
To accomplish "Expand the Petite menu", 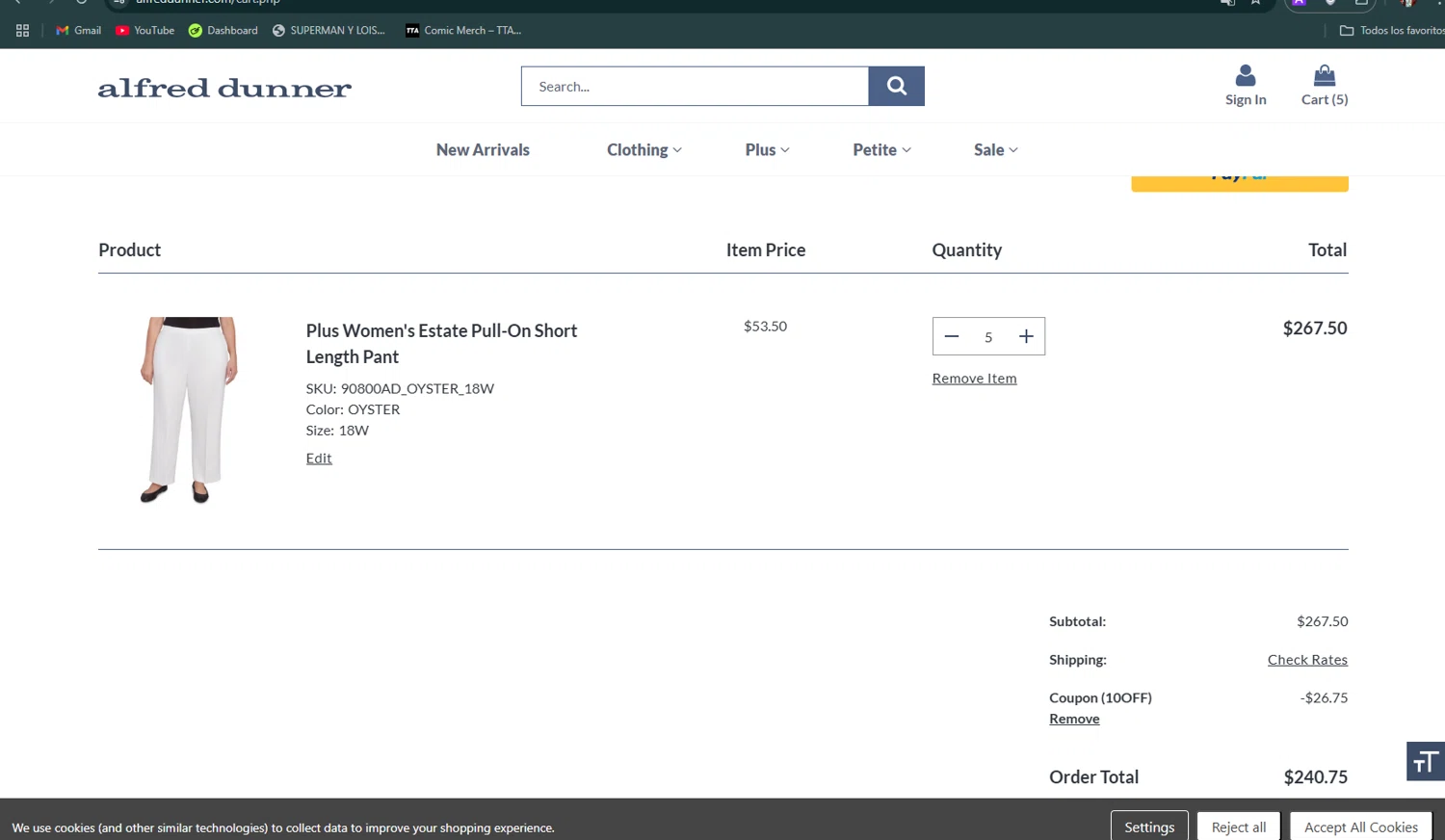I will 881,149.
